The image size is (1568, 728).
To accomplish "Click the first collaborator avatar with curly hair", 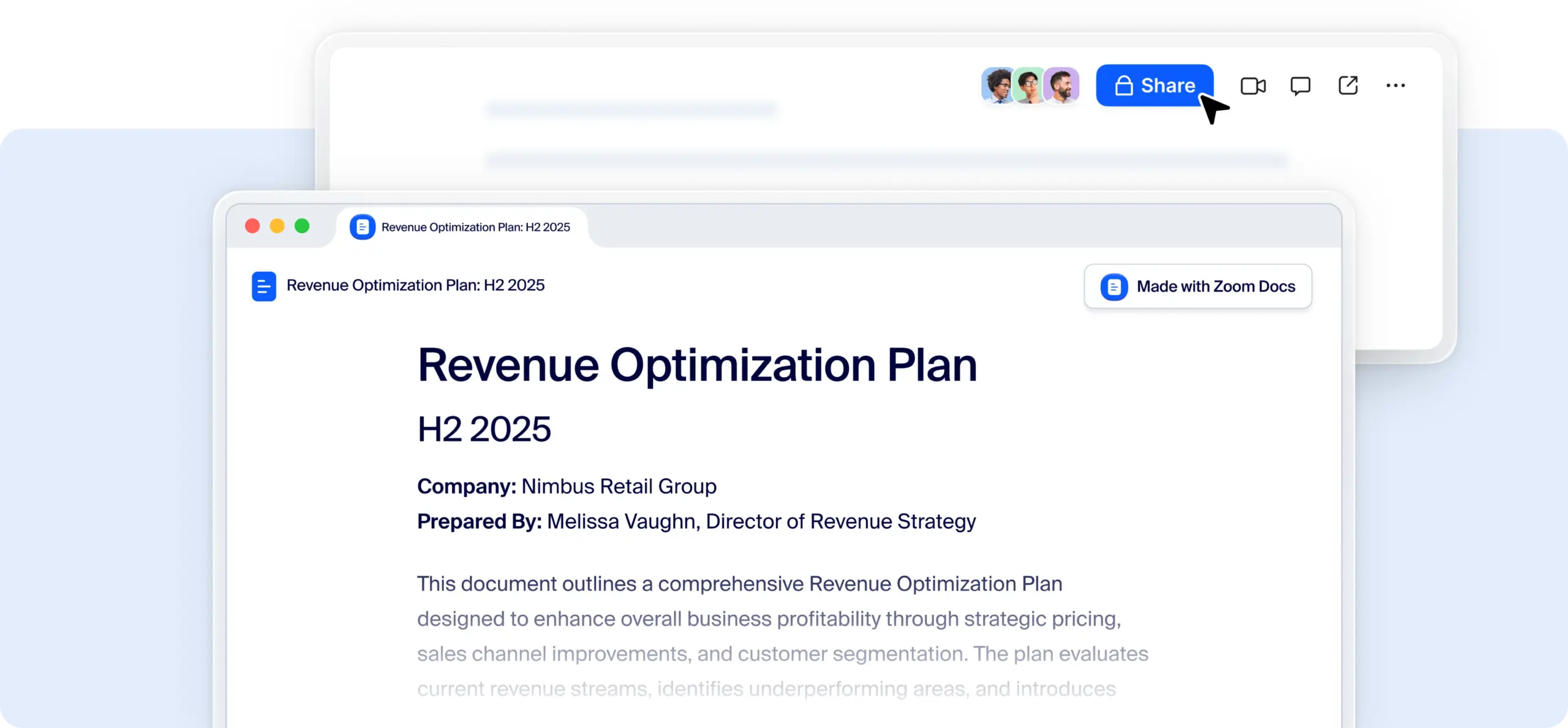I will tap(997, 85).
